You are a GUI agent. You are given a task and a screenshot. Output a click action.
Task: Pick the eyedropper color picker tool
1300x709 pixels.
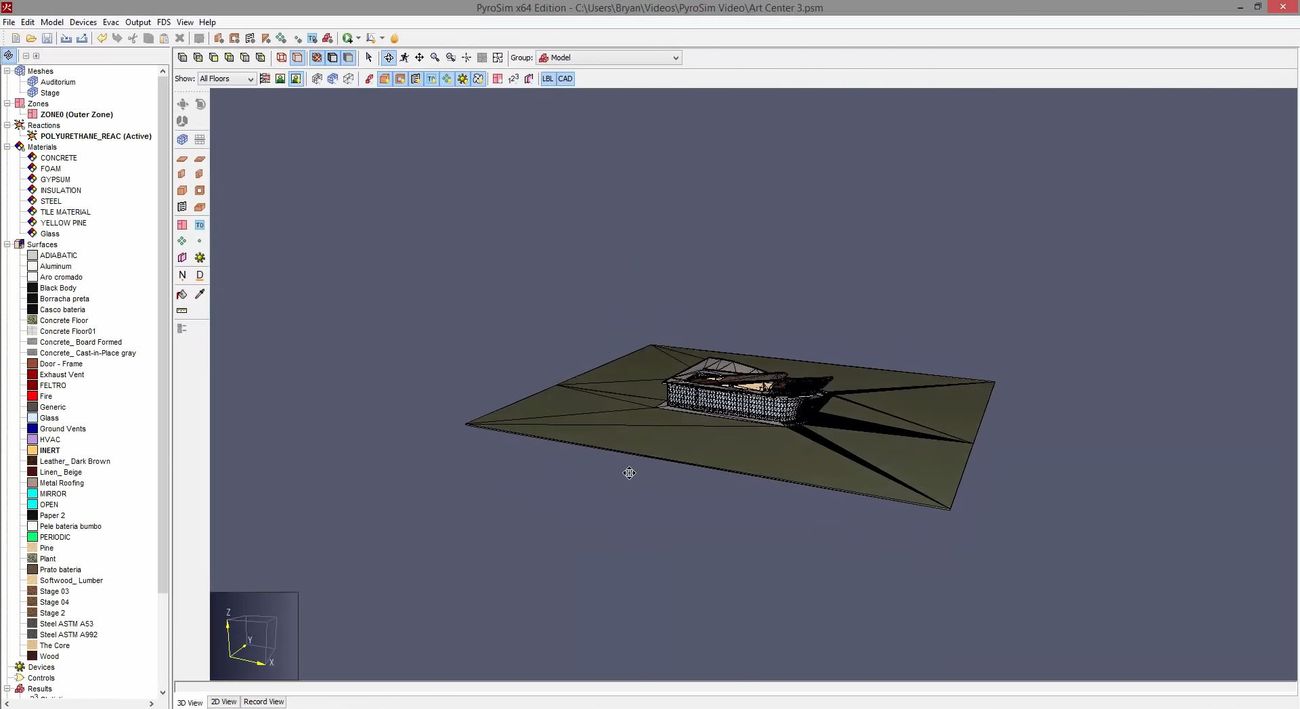pyautogui.click(x=200, y=294)
